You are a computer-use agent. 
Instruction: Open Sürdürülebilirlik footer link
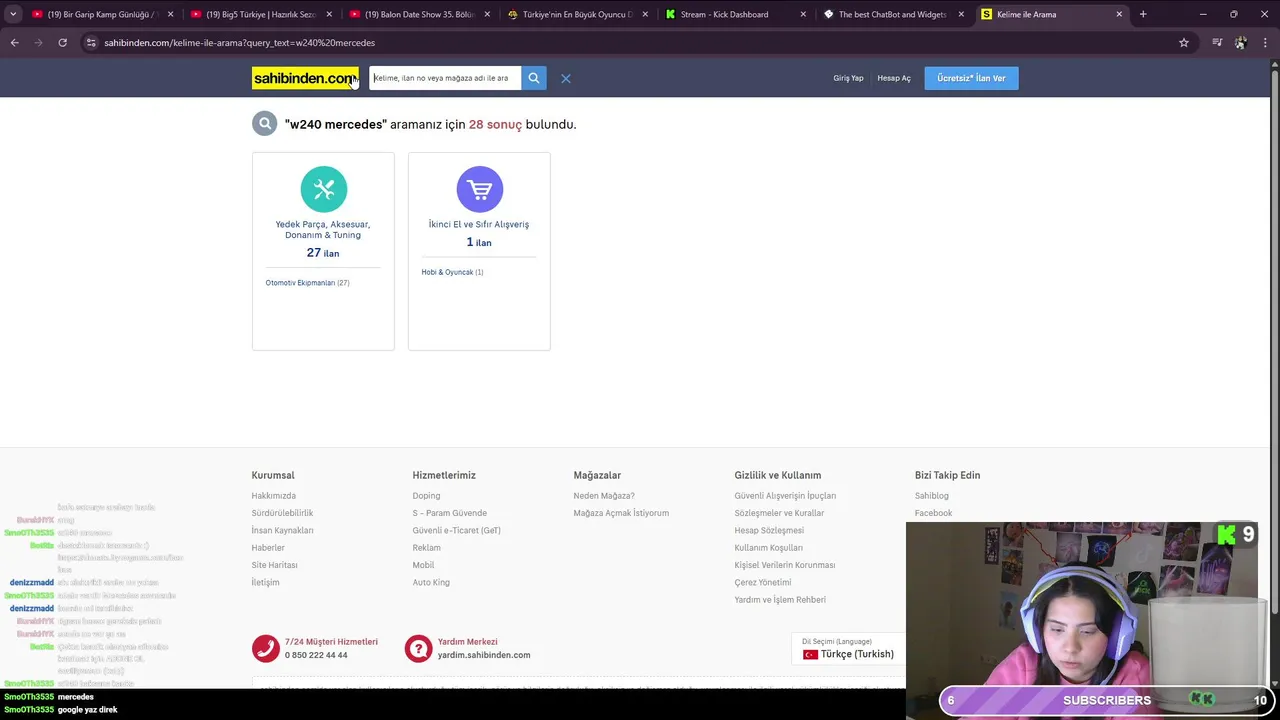pos(282,513)
